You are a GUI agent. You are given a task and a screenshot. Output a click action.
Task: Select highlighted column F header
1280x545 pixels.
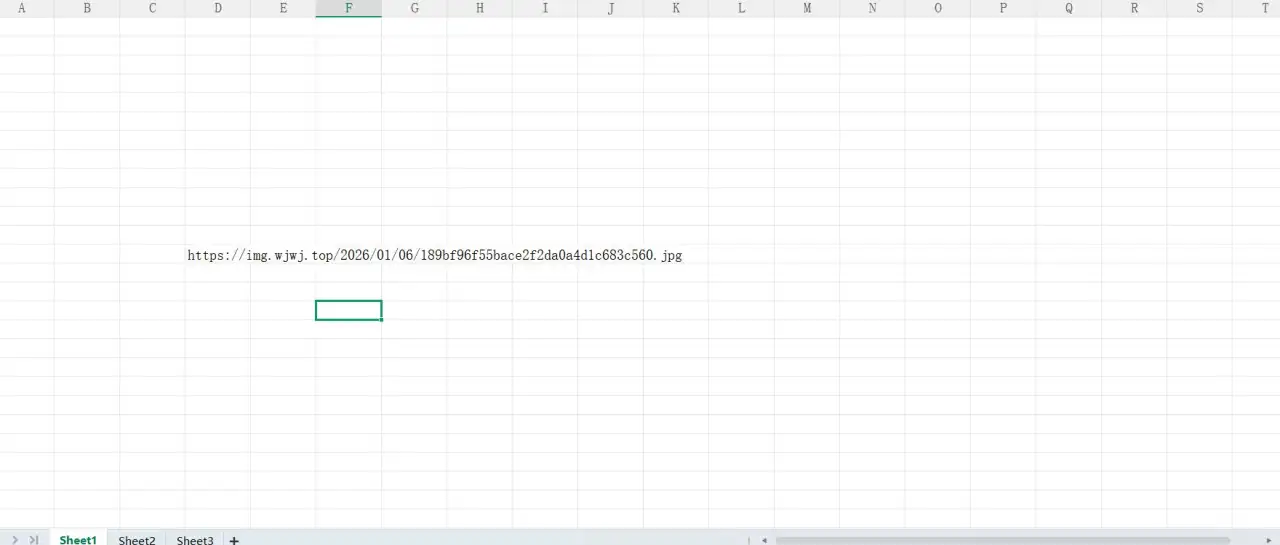[349, 8]
